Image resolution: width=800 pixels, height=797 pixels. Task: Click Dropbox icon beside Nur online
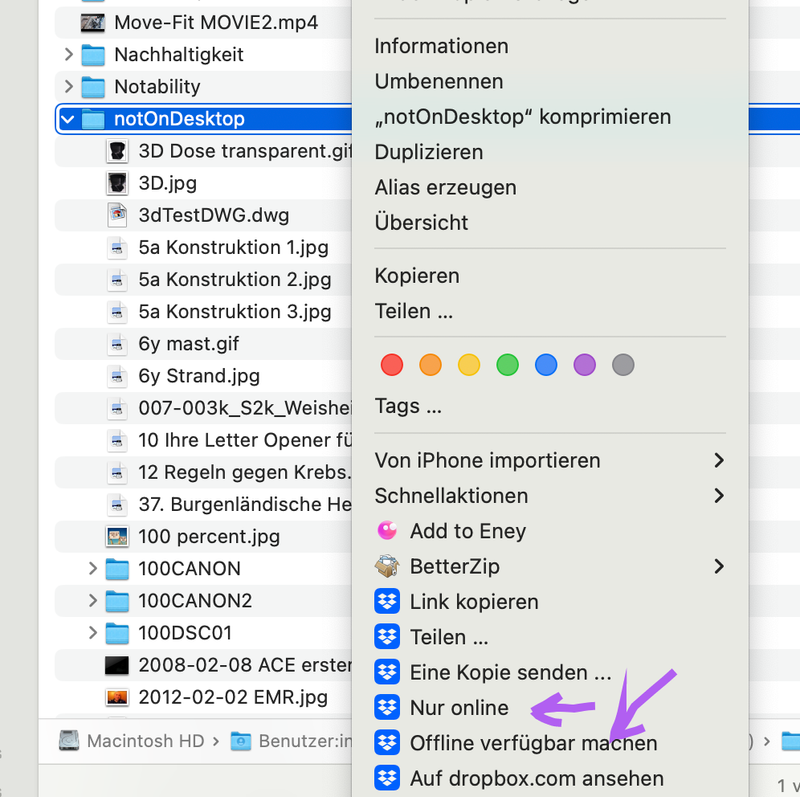point(387,707)
